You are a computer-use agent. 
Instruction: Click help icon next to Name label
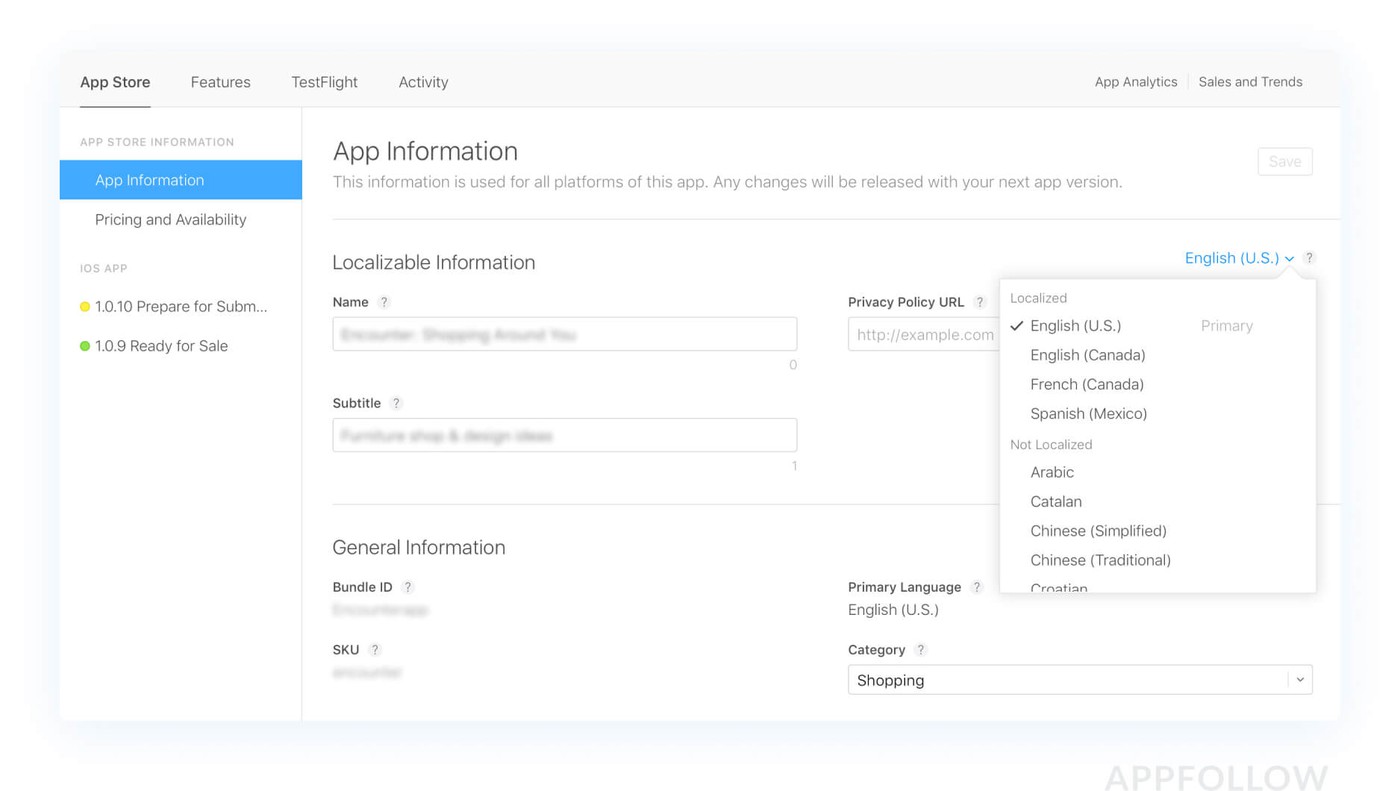pyautogui.click(x=384, y=302)
